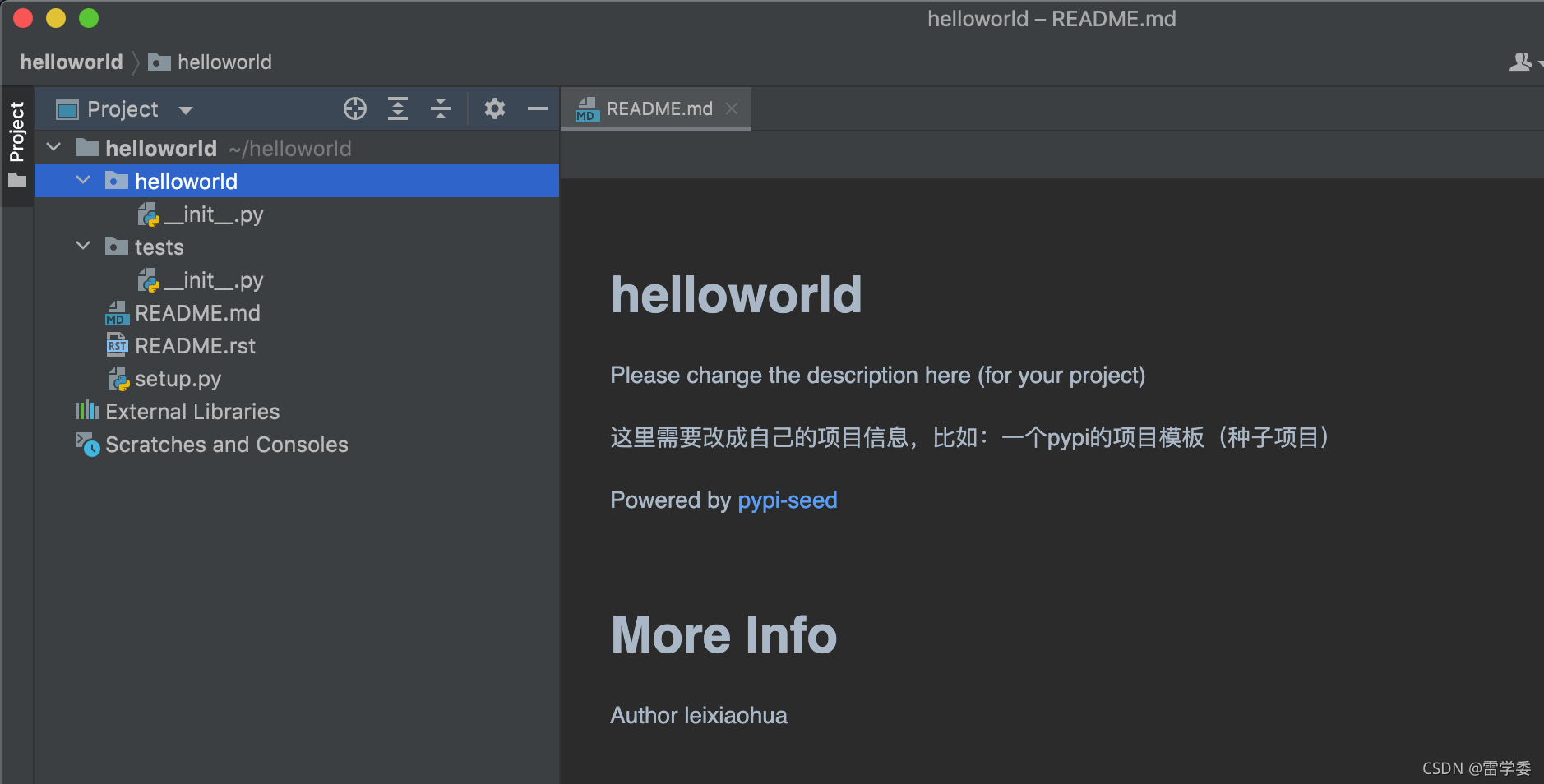Viewport: 1544px width, 784px height.
Task: Click the Scratches and Consoles clock icon
Action: pos(88,445)
